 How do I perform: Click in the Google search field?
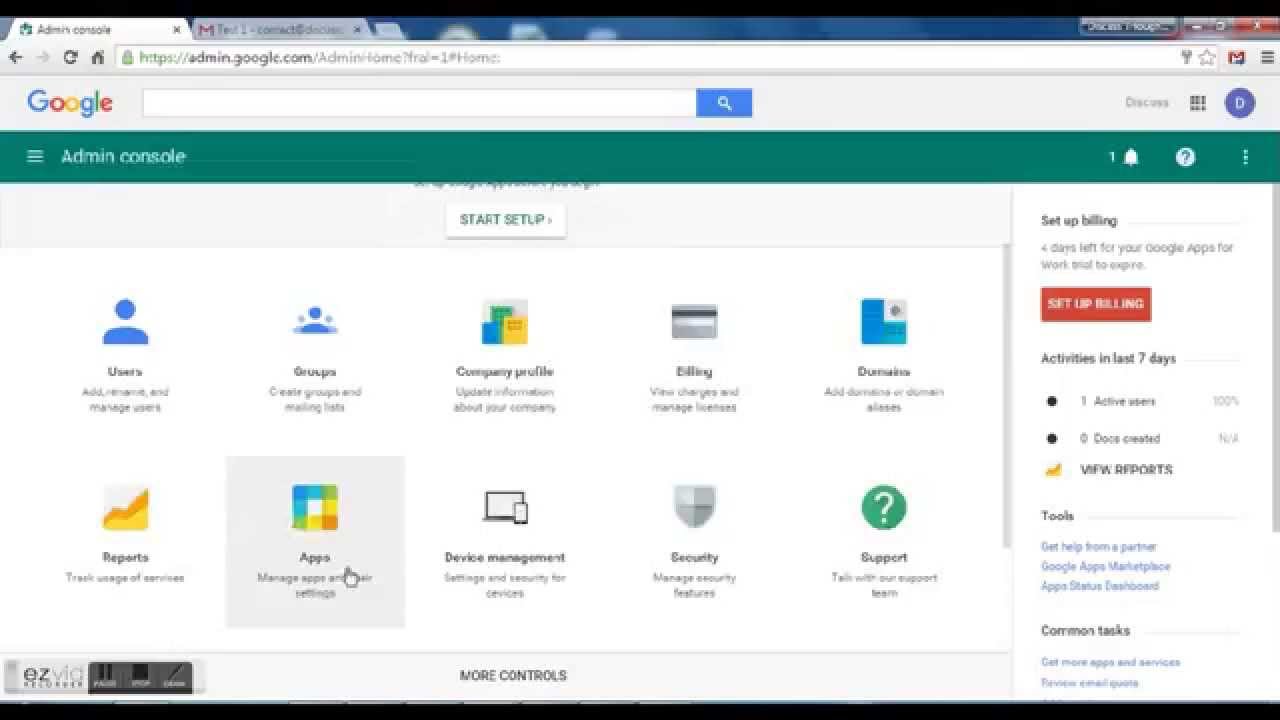tap(419, 103)
